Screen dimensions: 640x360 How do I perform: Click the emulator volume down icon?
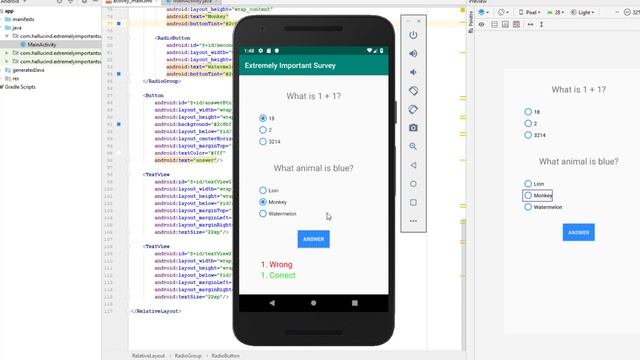(x=413, y=72)
